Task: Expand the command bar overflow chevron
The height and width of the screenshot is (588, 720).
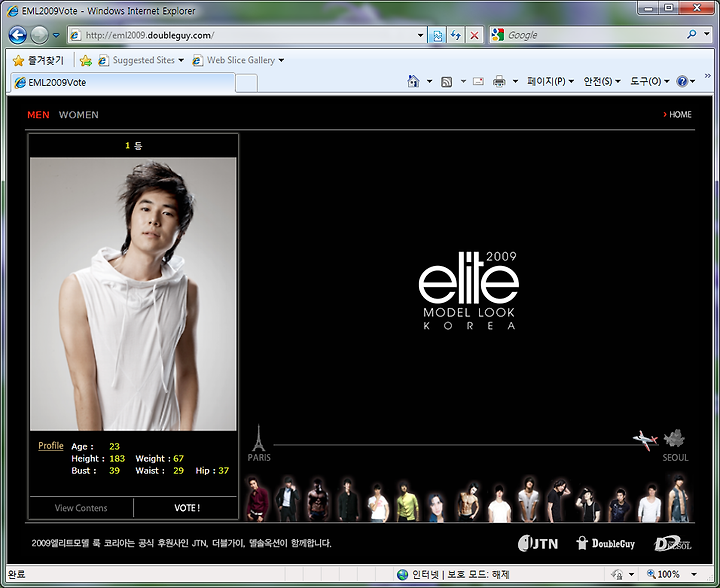Action: [x=708, y=76]
